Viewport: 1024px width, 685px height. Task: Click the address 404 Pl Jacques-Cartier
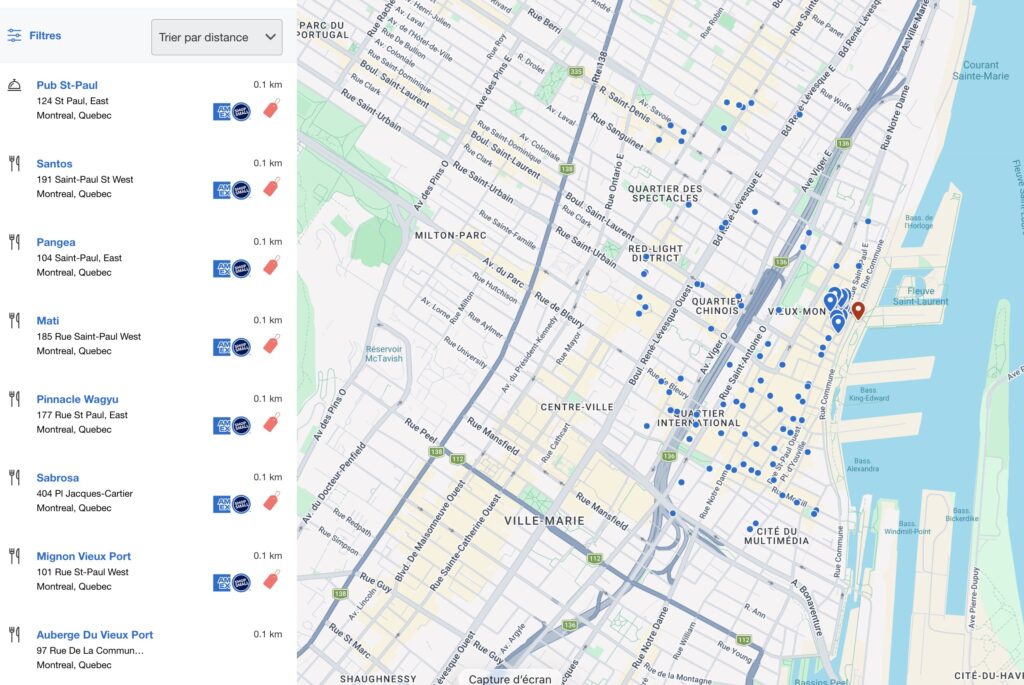click(x=85, y=493)
